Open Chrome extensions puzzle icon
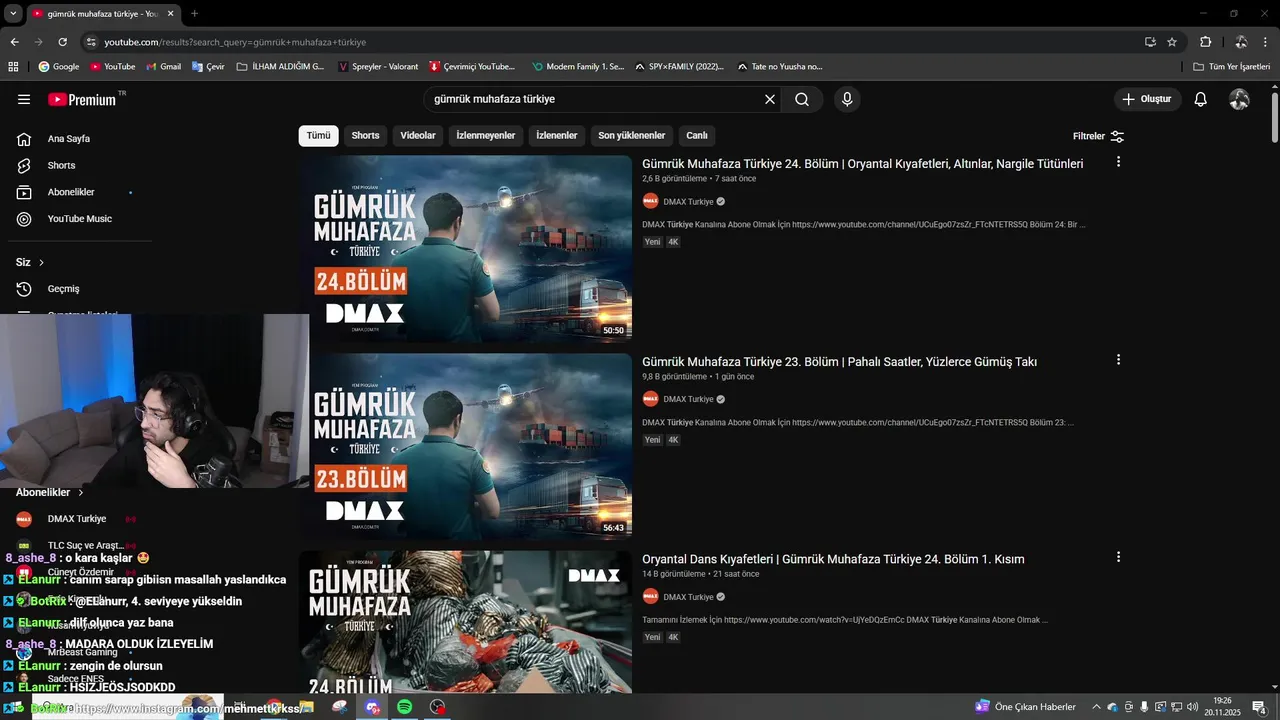The width and height of the screenshot is (1280, 720). 1205,42
